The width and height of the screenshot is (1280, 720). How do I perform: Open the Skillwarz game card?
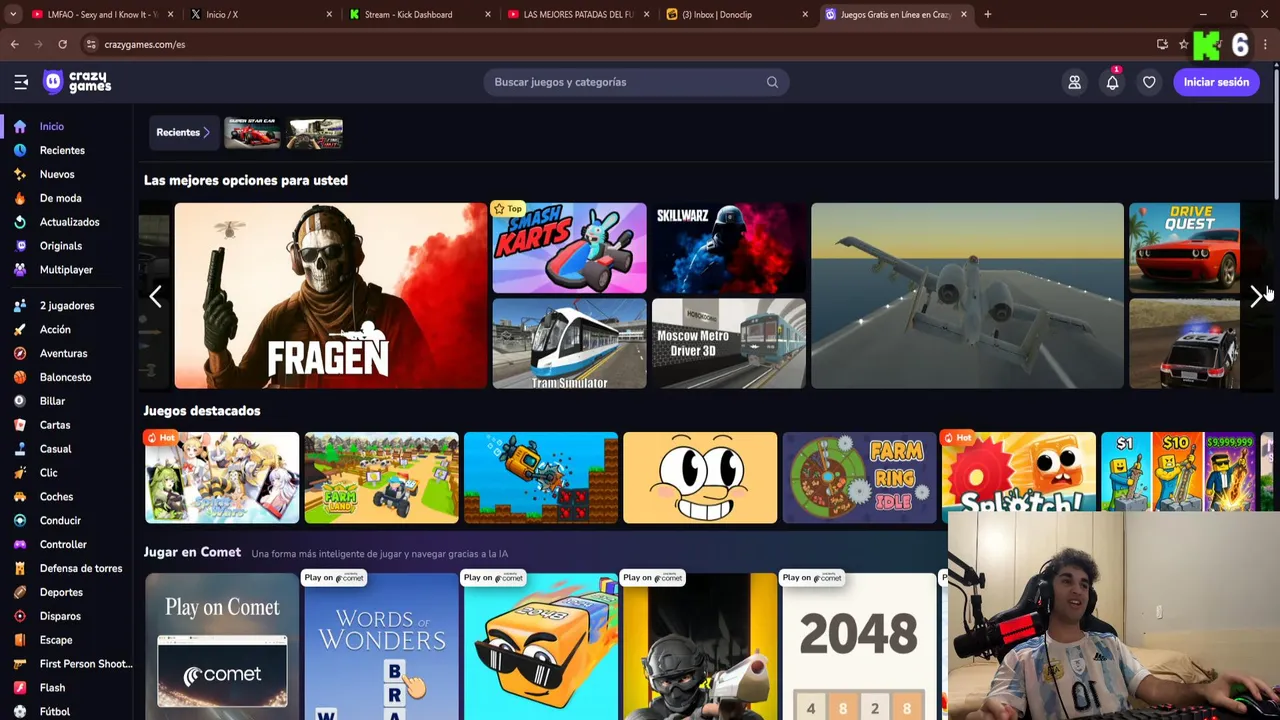728,248
